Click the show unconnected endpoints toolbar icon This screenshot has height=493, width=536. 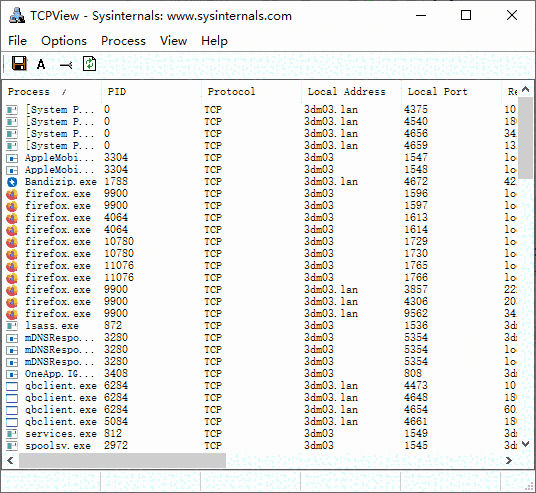(66, 65)
